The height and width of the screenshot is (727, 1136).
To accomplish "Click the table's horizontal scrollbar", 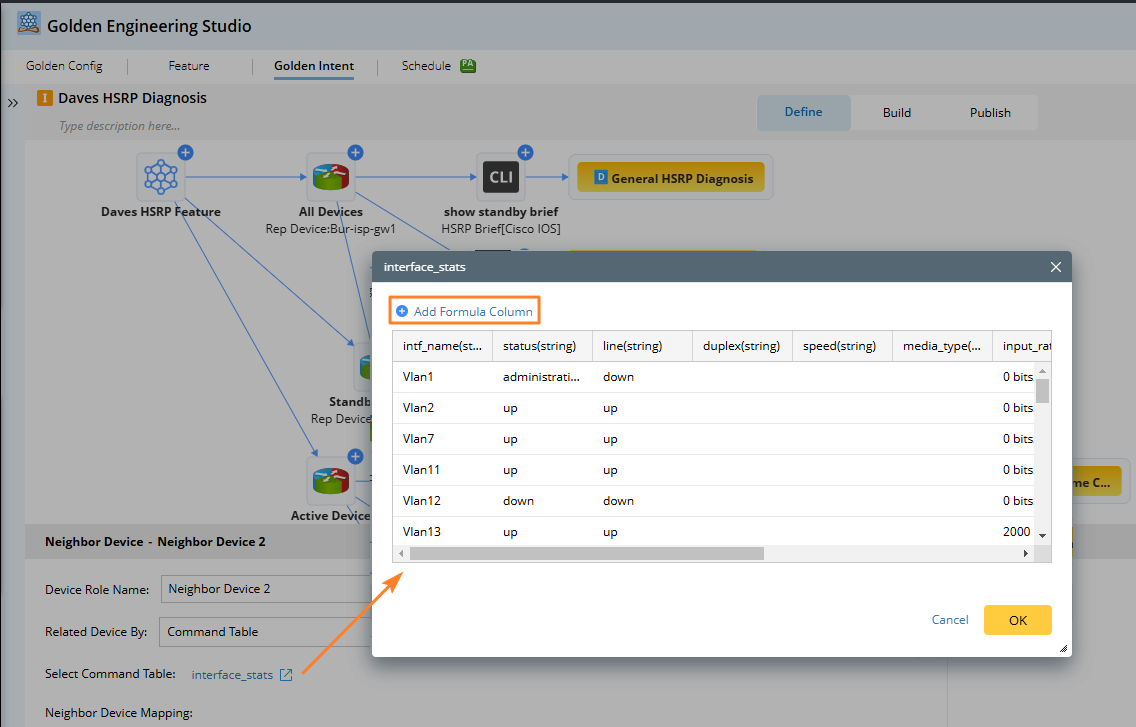I will pos(586,553).
